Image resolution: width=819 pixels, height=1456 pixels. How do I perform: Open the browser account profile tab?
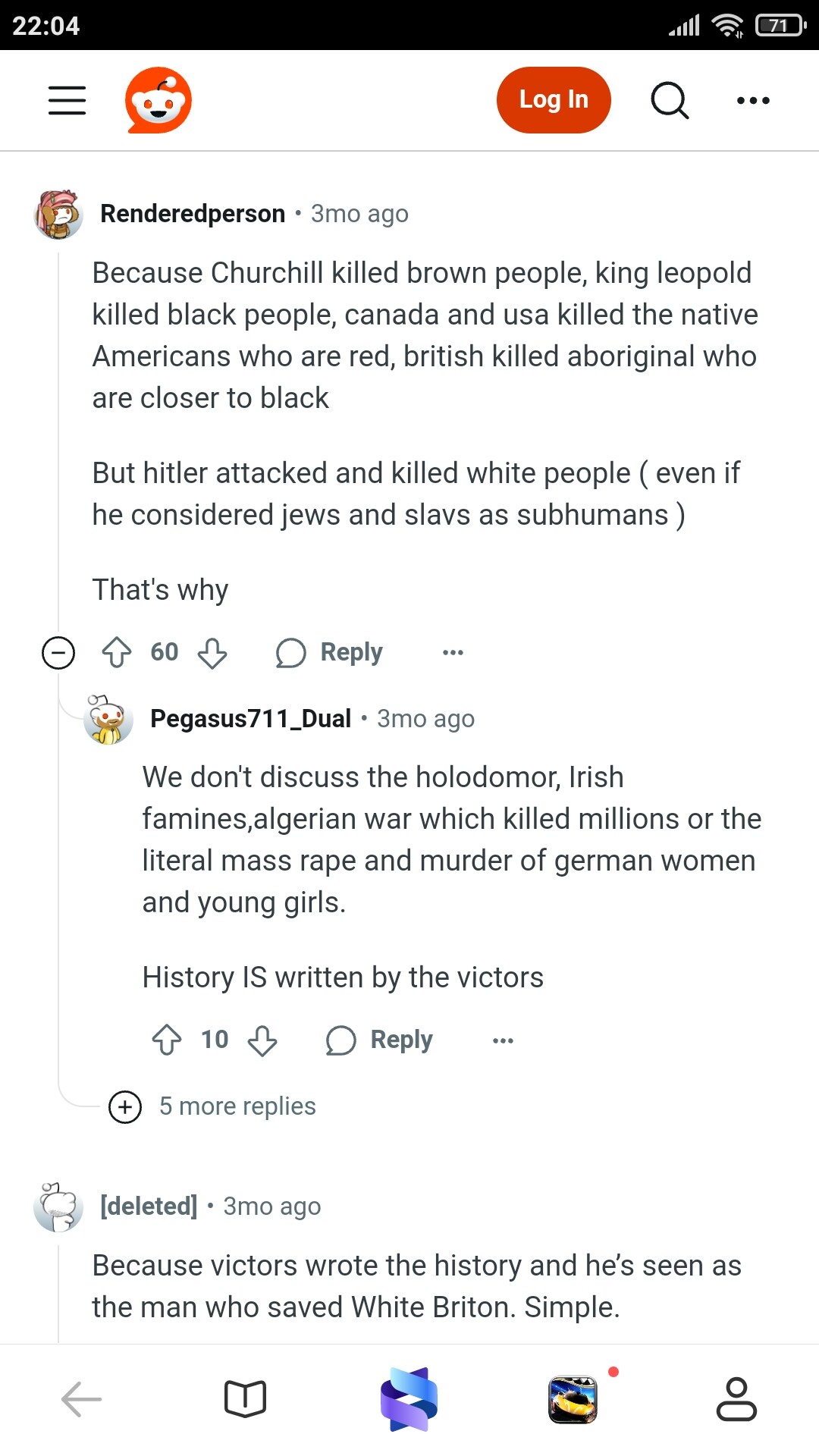[736, 1399]
